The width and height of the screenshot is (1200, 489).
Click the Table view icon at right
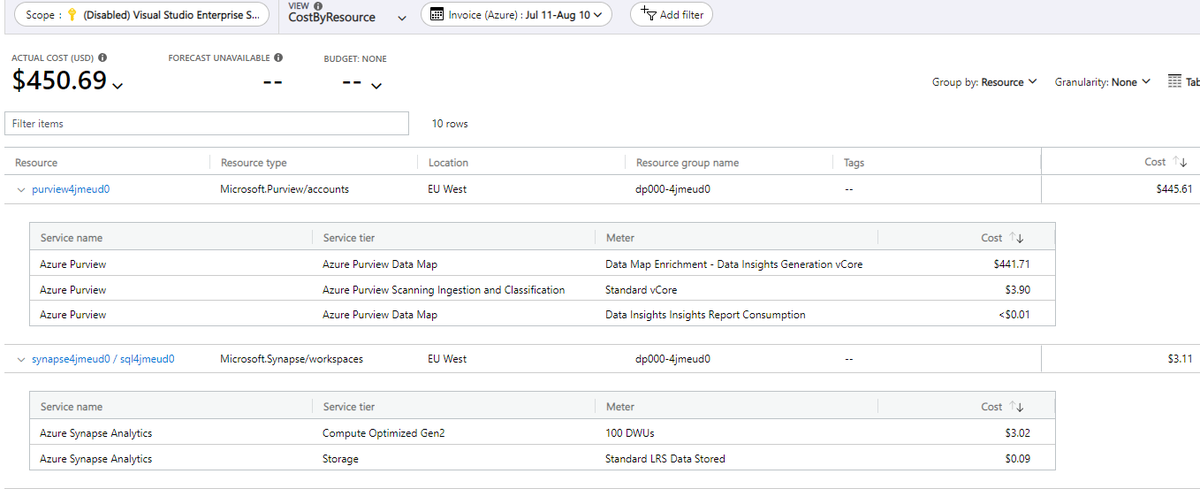(x=1176, y=82)
